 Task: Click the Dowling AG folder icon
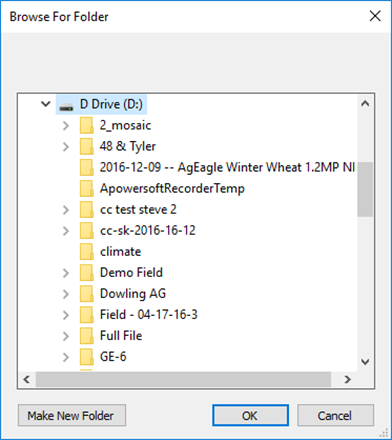(x=87, y=294)
